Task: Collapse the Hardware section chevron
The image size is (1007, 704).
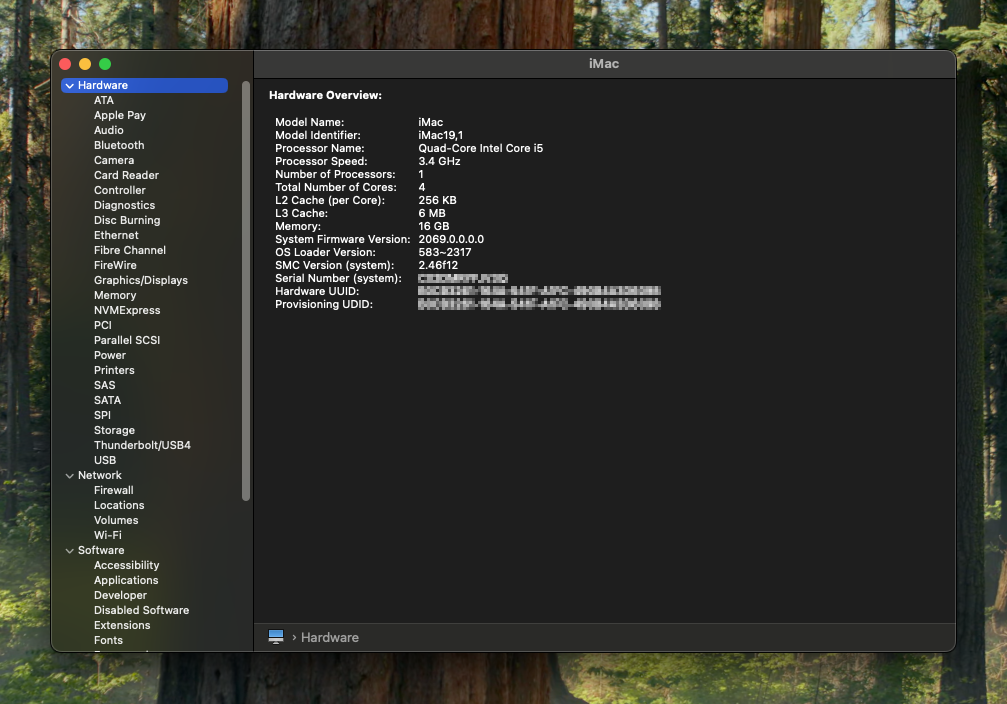Action: (69, 85)
